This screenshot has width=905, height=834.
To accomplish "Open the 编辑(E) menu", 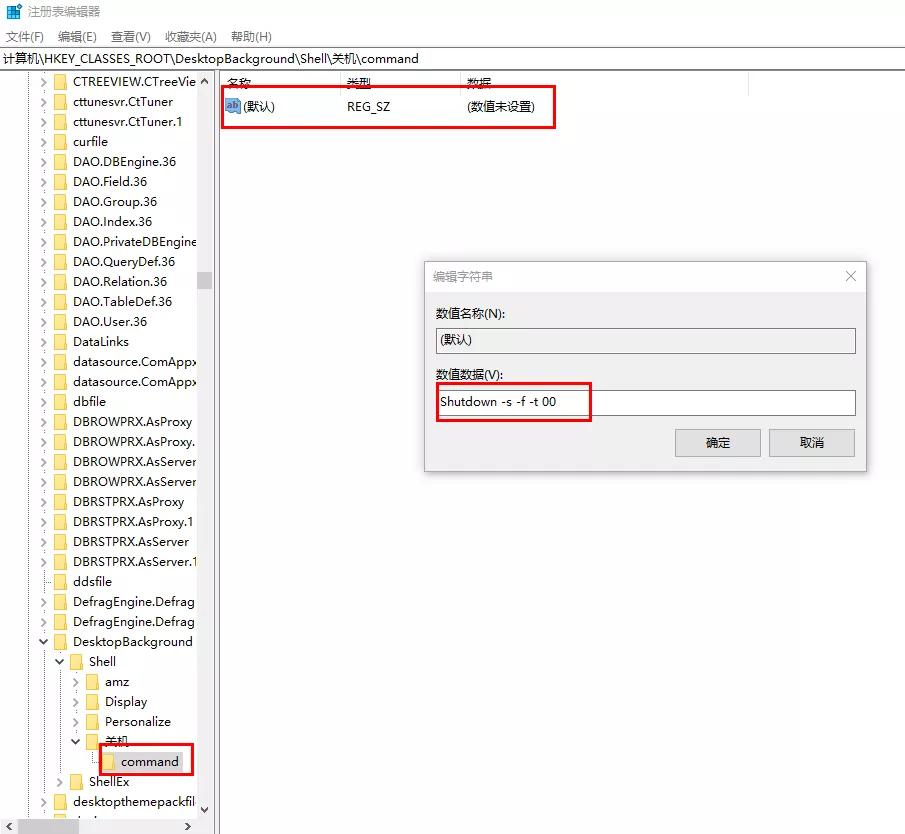I will (78, 36).
